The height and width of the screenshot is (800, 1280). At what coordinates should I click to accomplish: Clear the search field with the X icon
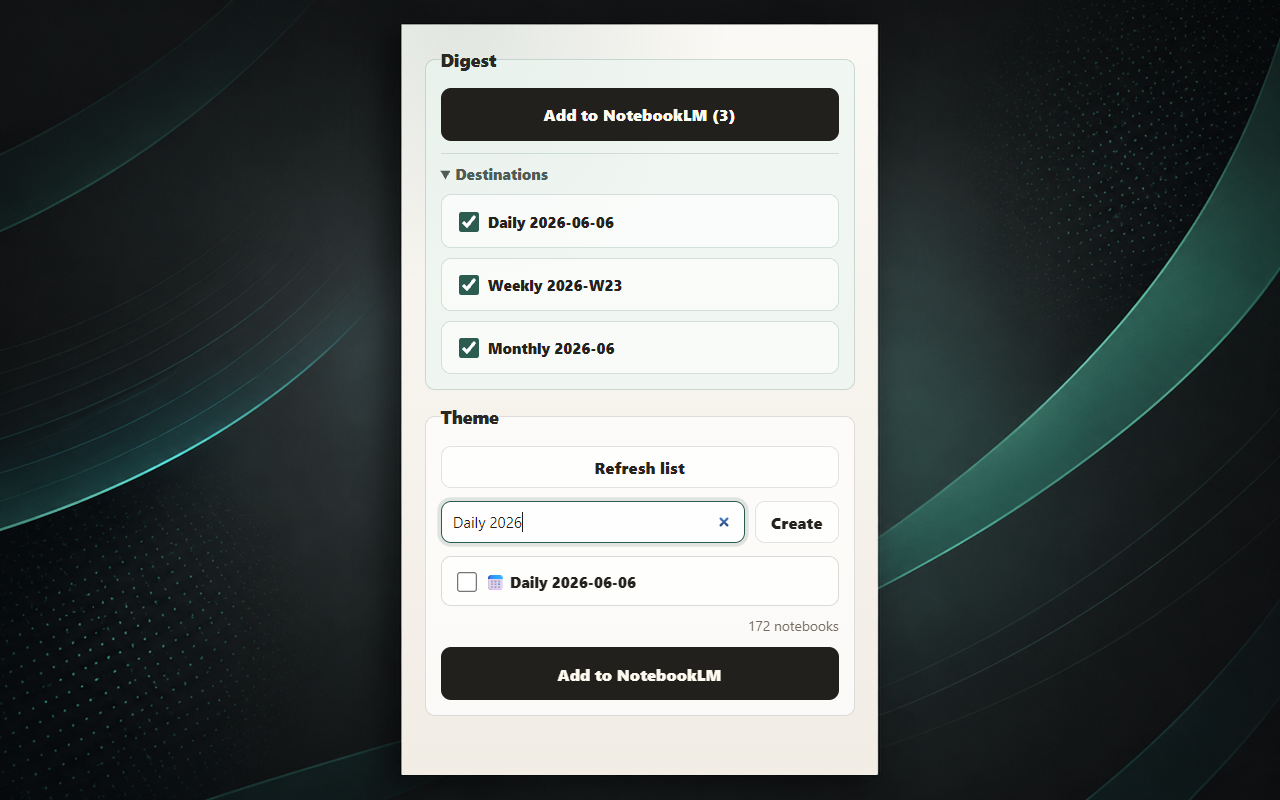(x=724, y=522)
